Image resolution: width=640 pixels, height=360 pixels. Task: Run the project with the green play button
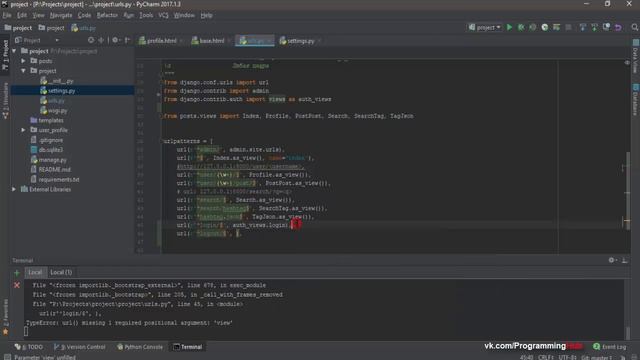click(x=509, y=27)
